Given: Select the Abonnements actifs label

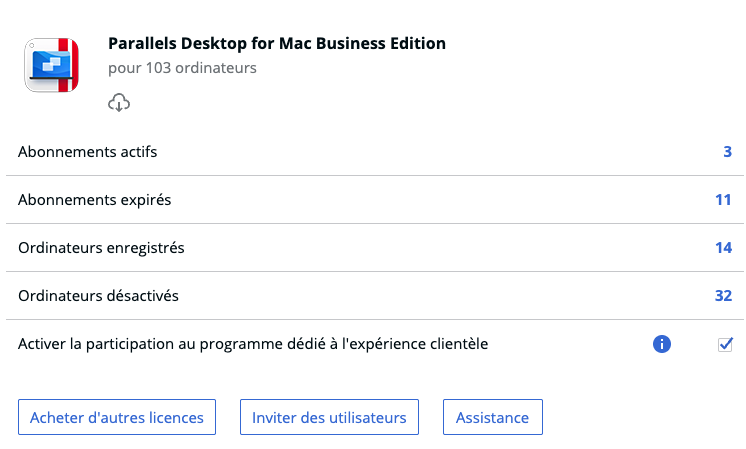Looking at the screenshot, I should (x=88, y=152).
